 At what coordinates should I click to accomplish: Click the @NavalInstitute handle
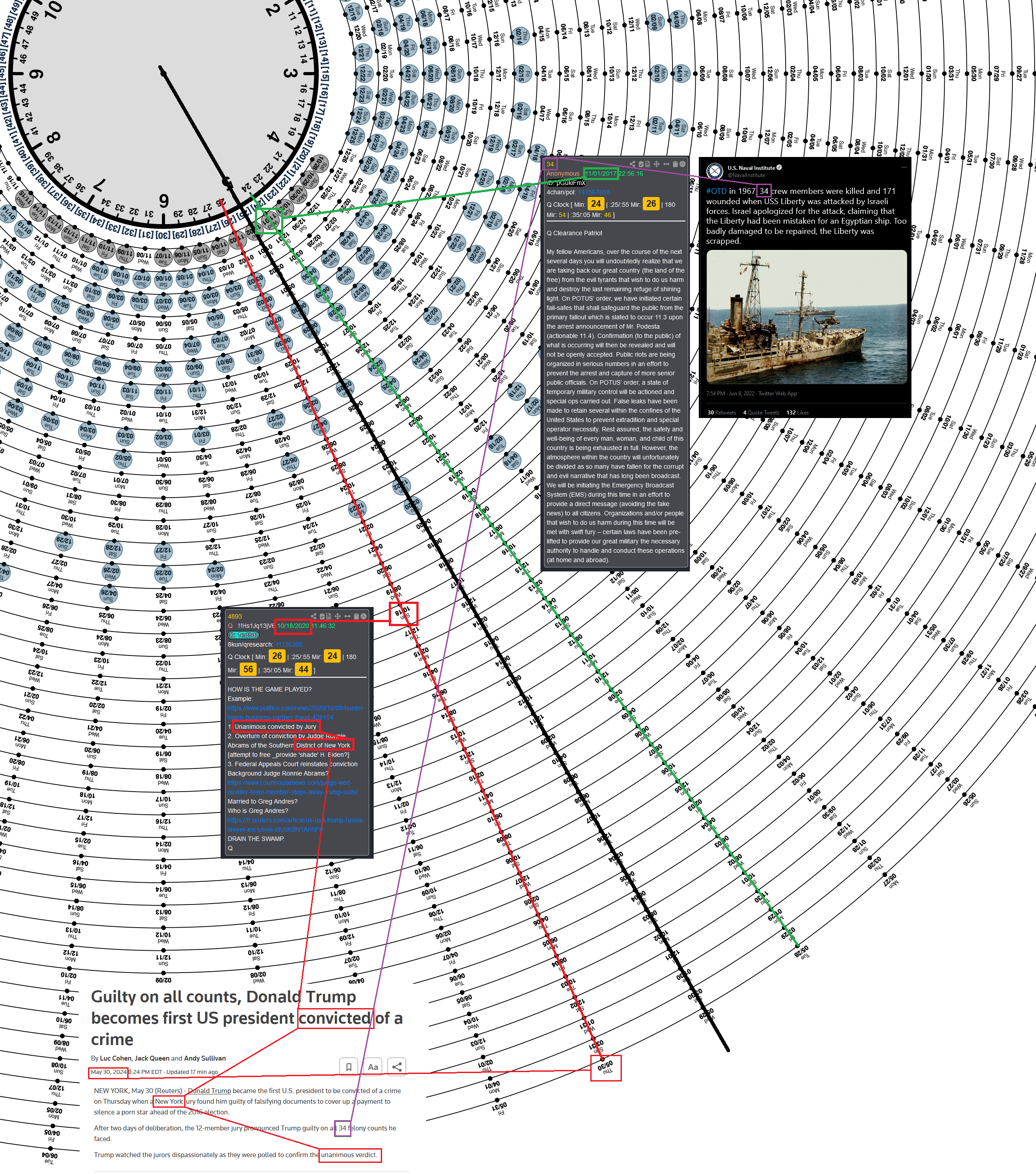coord(746,175)
